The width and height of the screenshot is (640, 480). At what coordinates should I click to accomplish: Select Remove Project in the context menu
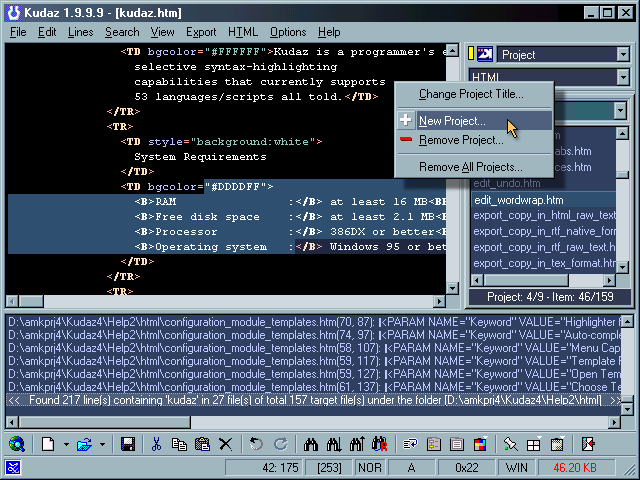click(x=474, y=140)
